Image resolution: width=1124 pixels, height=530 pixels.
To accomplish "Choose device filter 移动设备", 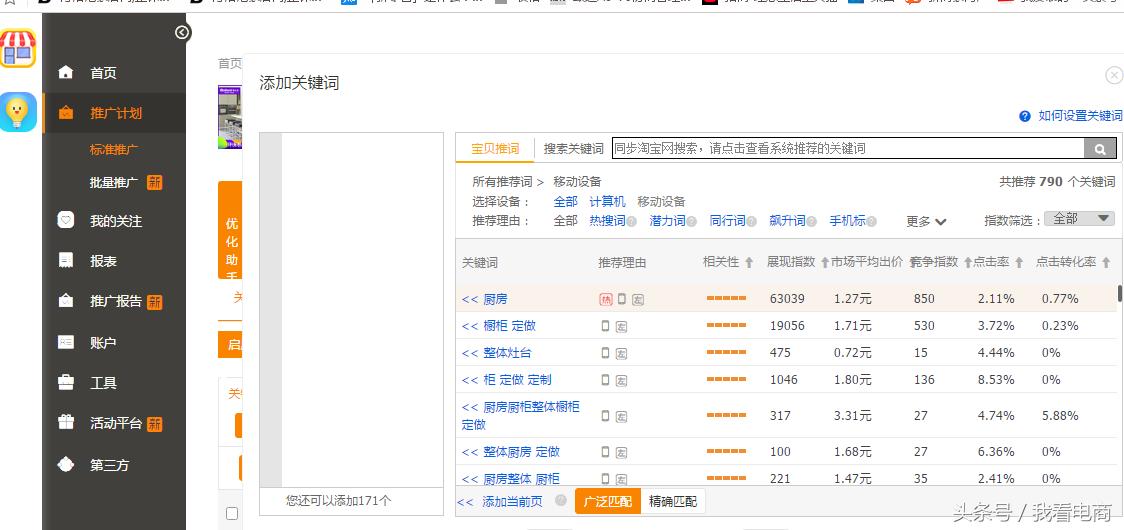I will pos(661,202).
